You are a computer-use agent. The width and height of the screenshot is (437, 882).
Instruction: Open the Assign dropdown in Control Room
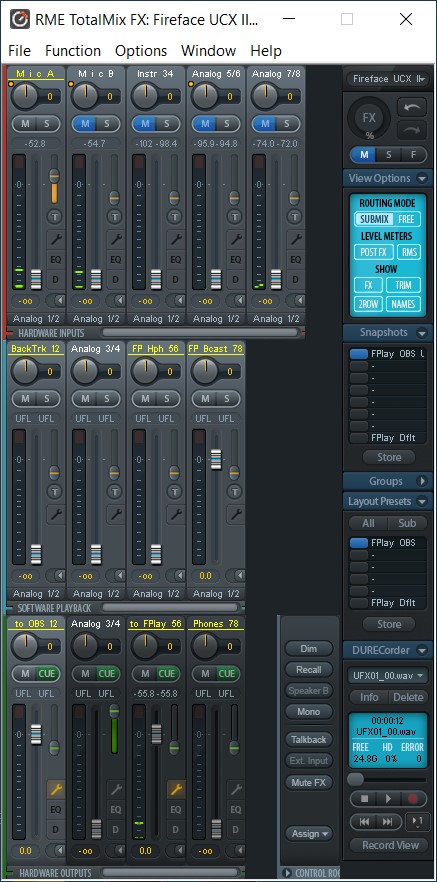tap(309, 834)
